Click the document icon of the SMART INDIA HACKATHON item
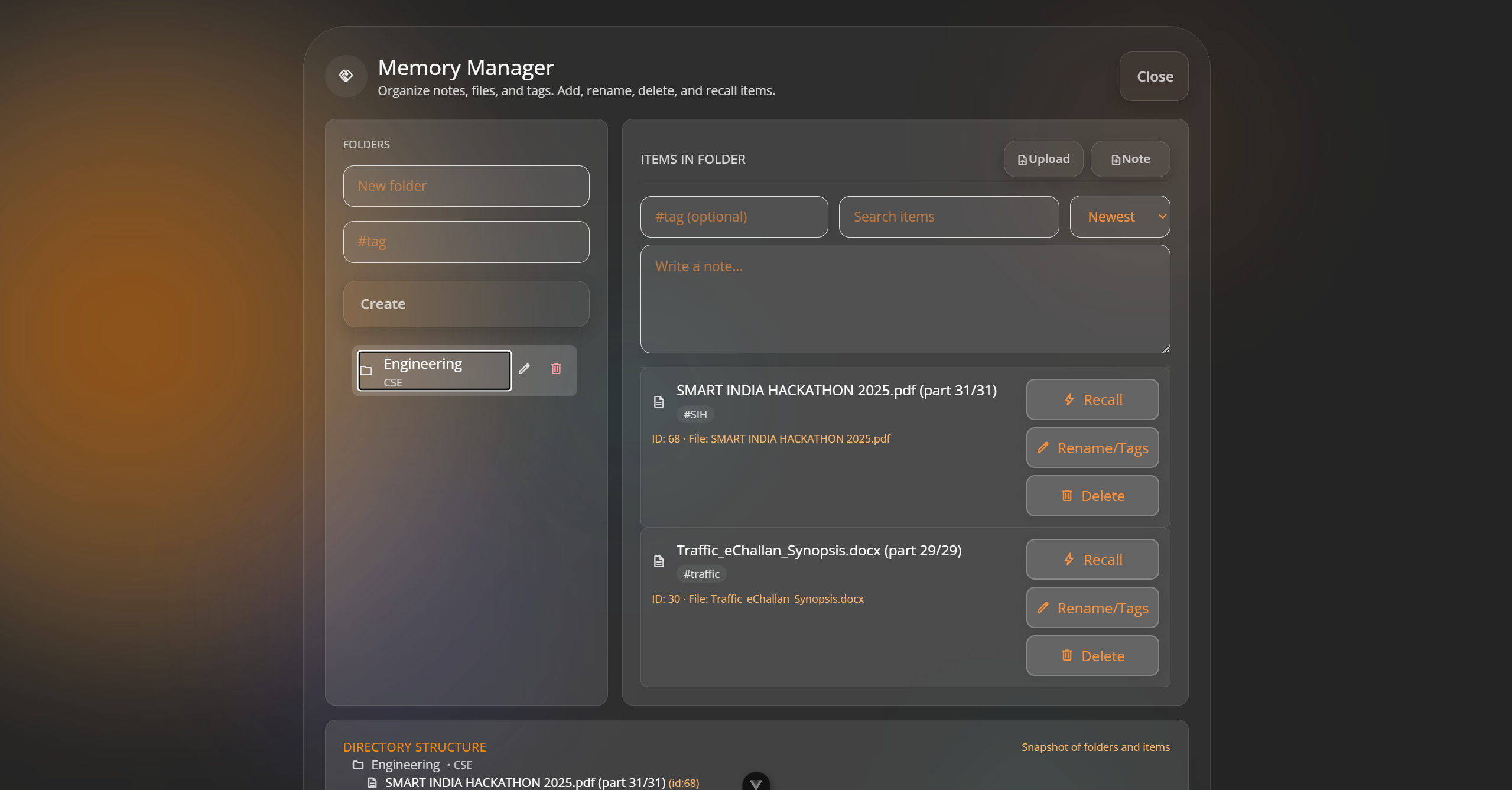1512x790 pixels. [x=659, y=402]
